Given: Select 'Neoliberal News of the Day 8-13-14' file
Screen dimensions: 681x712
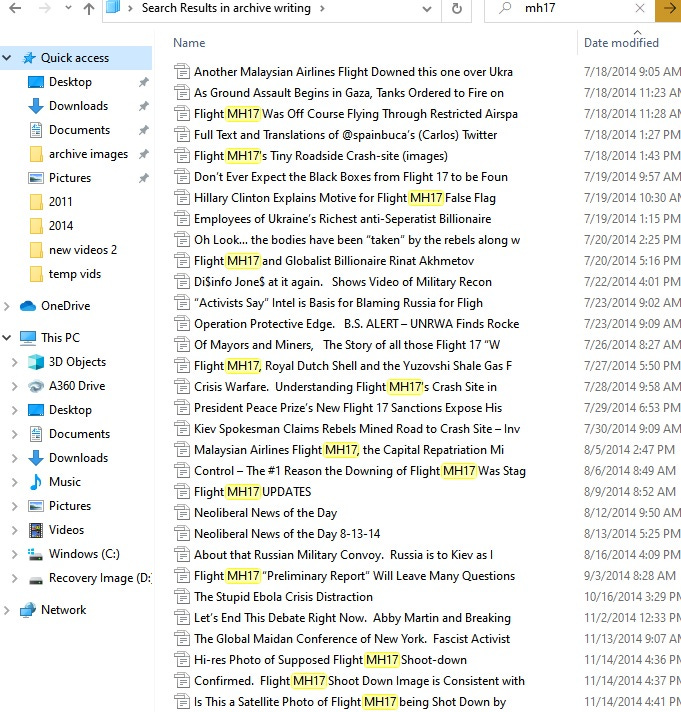Looking at the screenshot, I should pyautogui.click(x=287, y=534).
